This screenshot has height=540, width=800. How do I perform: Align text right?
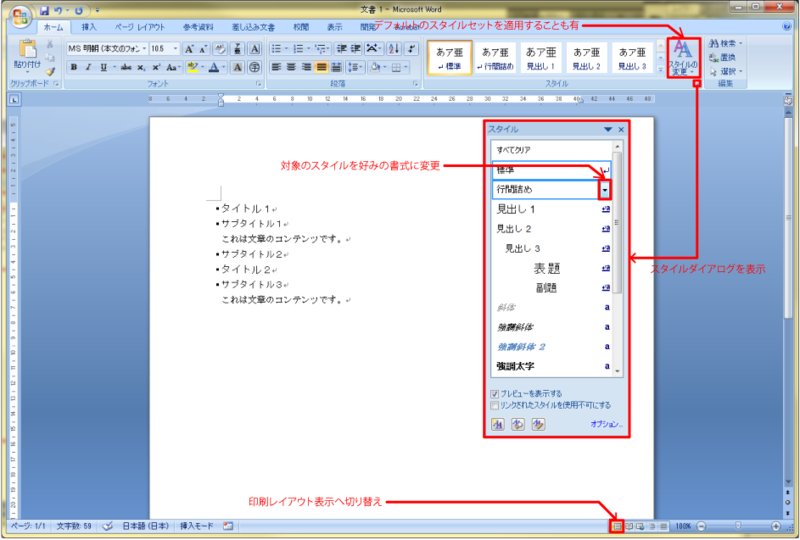[x=306, y=67]
